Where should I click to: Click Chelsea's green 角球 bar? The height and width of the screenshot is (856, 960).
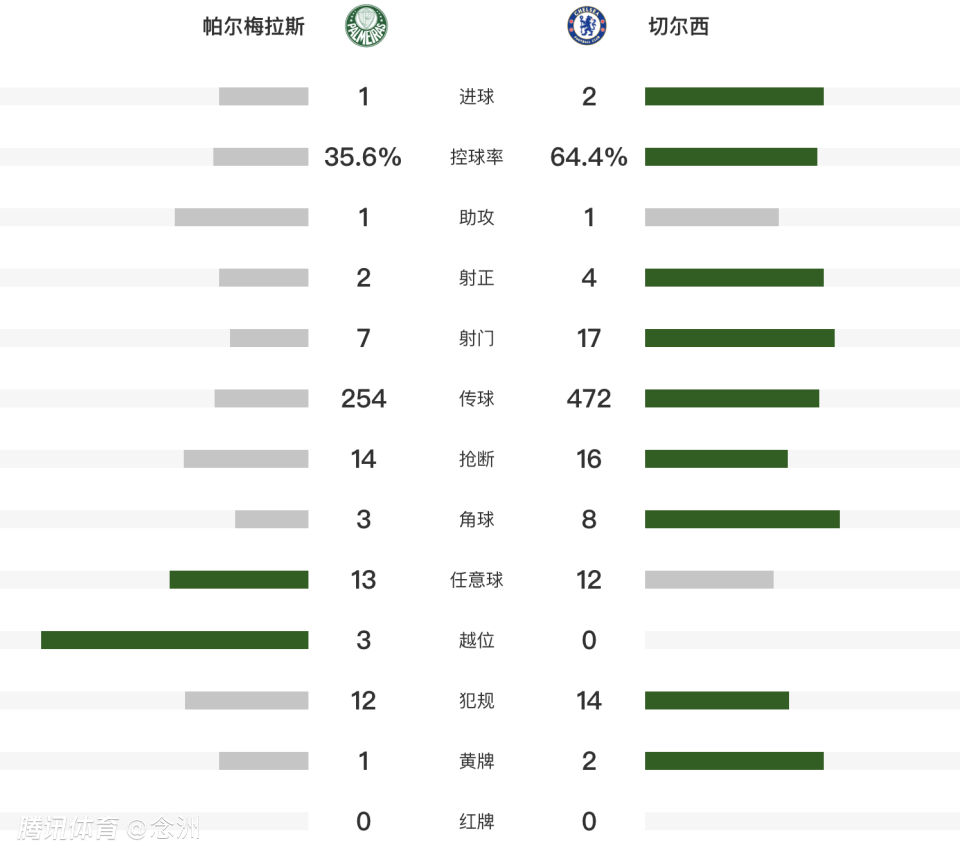742,519
